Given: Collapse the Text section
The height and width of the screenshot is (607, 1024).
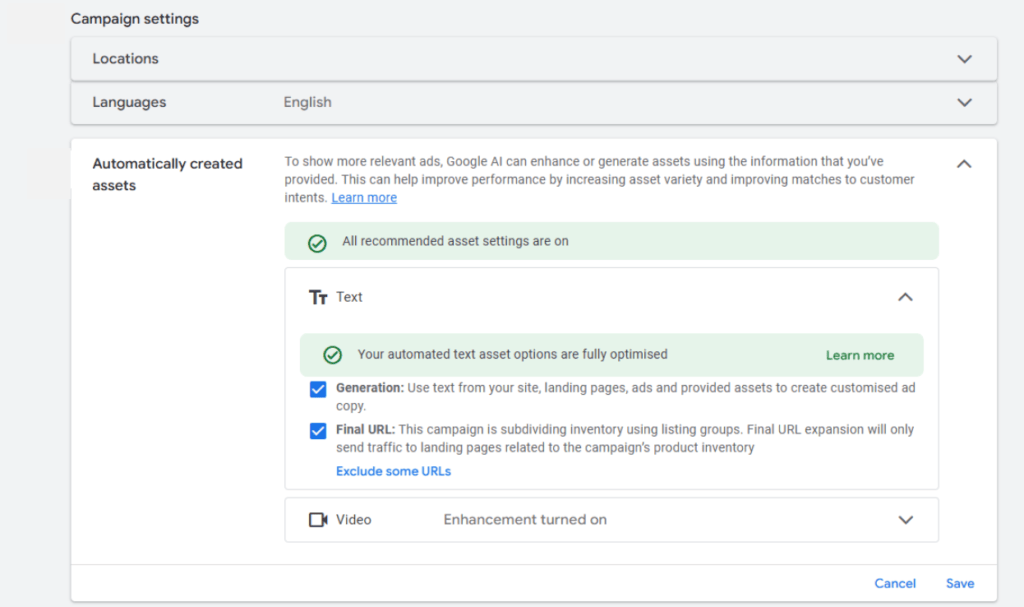Looking at the screenshot, I should pyautogui.click(x=905, y=297).
